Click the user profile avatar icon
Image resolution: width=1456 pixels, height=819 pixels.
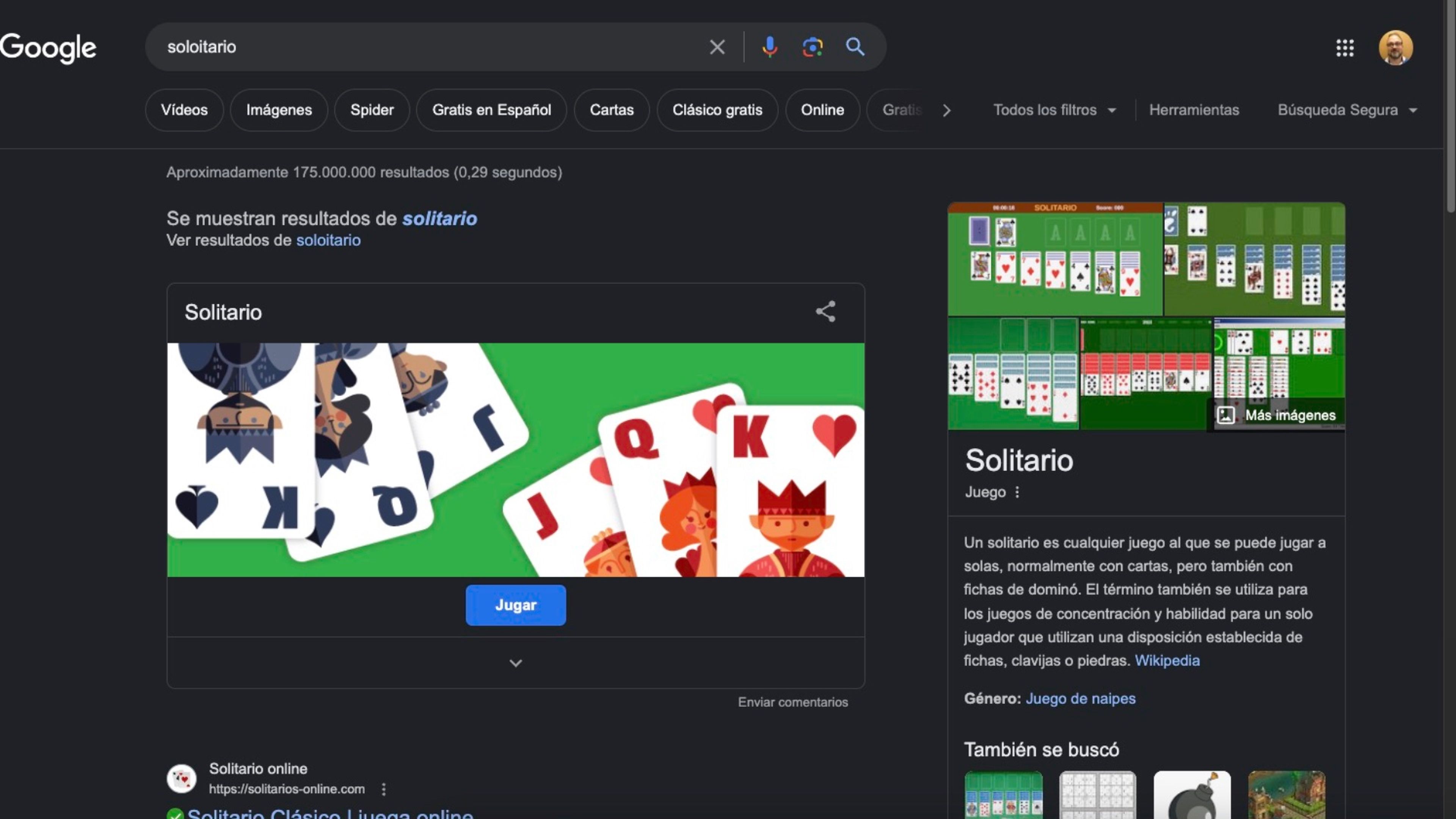(1396, 46)
